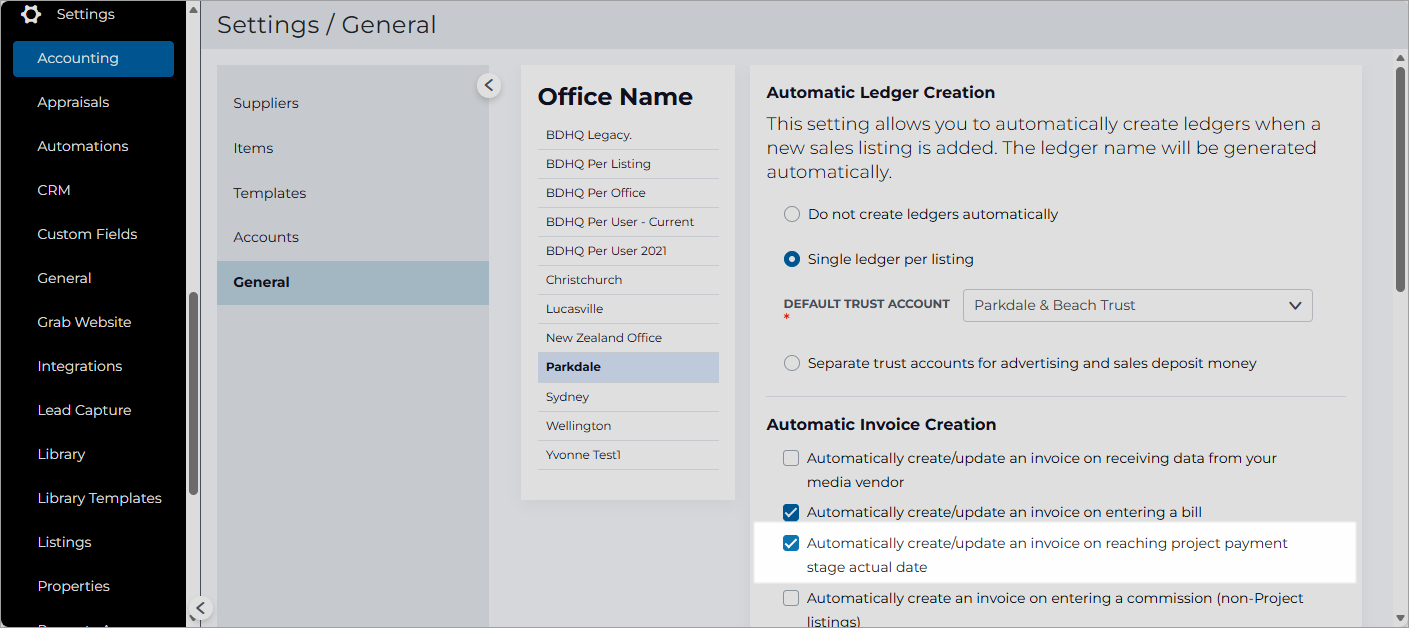Collapse the left sidebar with the bottom chevron
This screenshot has height=628, width=1409.
[200, 608]
